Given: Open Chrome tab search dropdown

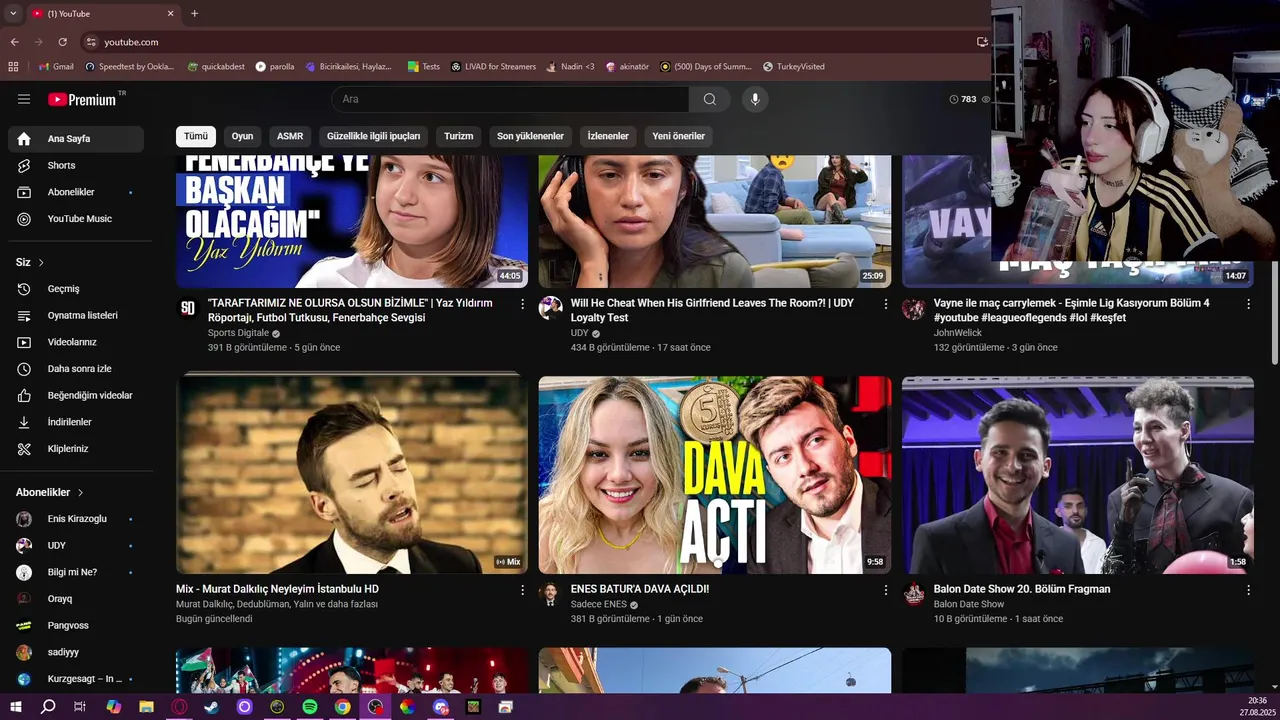Looking at the screenshot, I should (13, 14).
